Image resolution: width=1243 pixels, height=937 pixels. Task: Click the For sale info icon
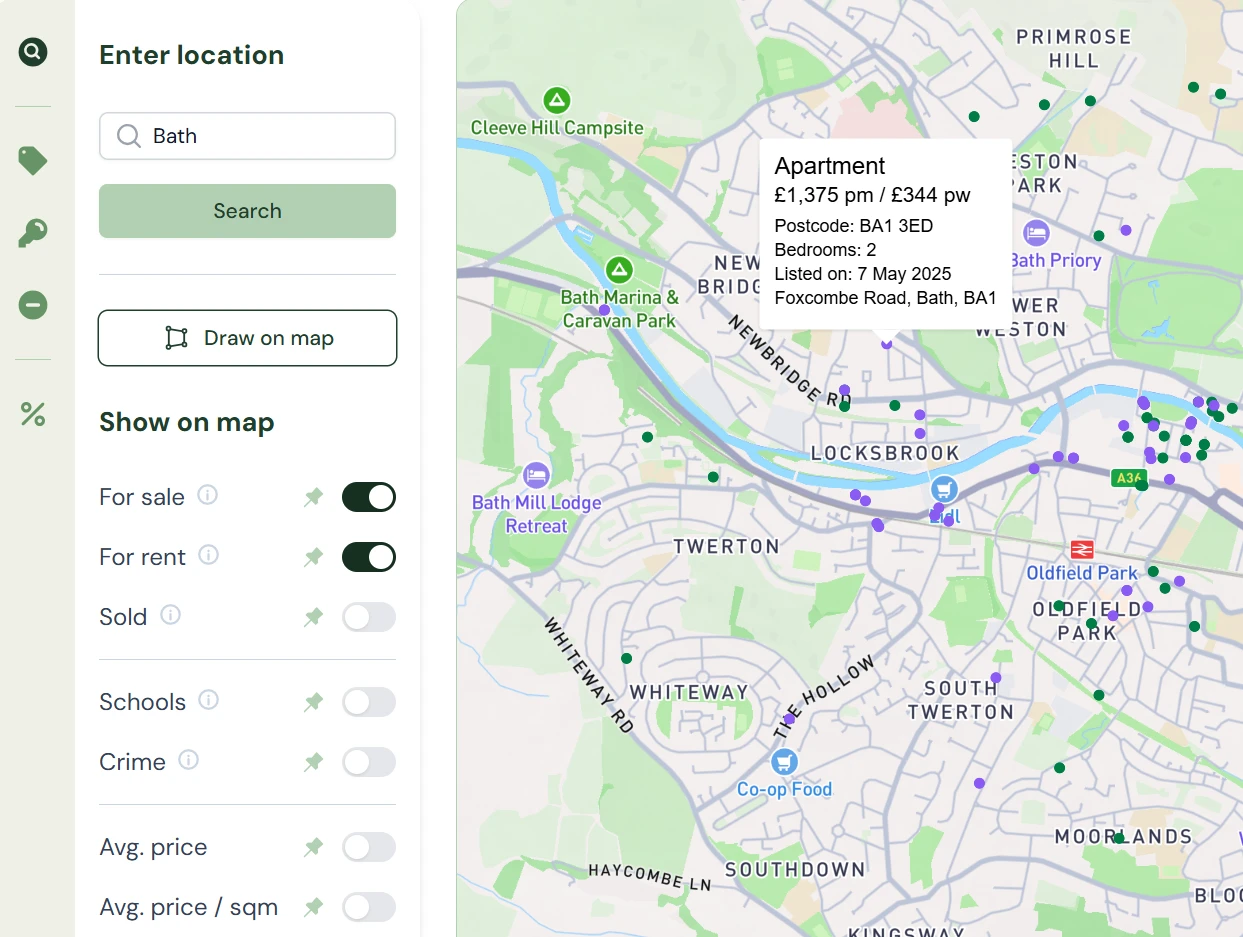pyautogui.click(x=207, y=495)
